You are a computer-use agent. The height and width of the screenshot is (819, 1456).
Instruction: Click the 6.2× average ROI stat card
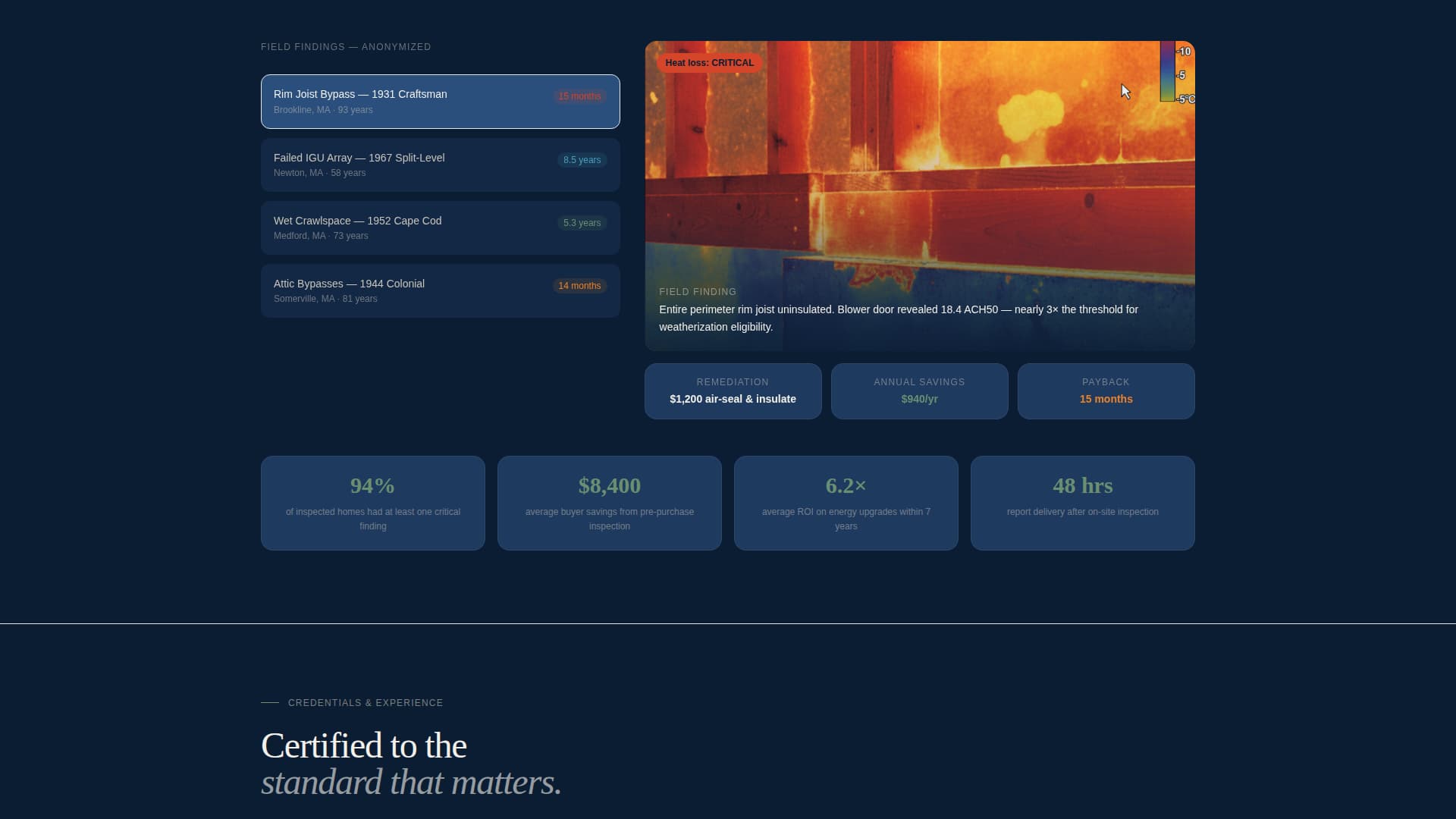(x=846, y=503)
